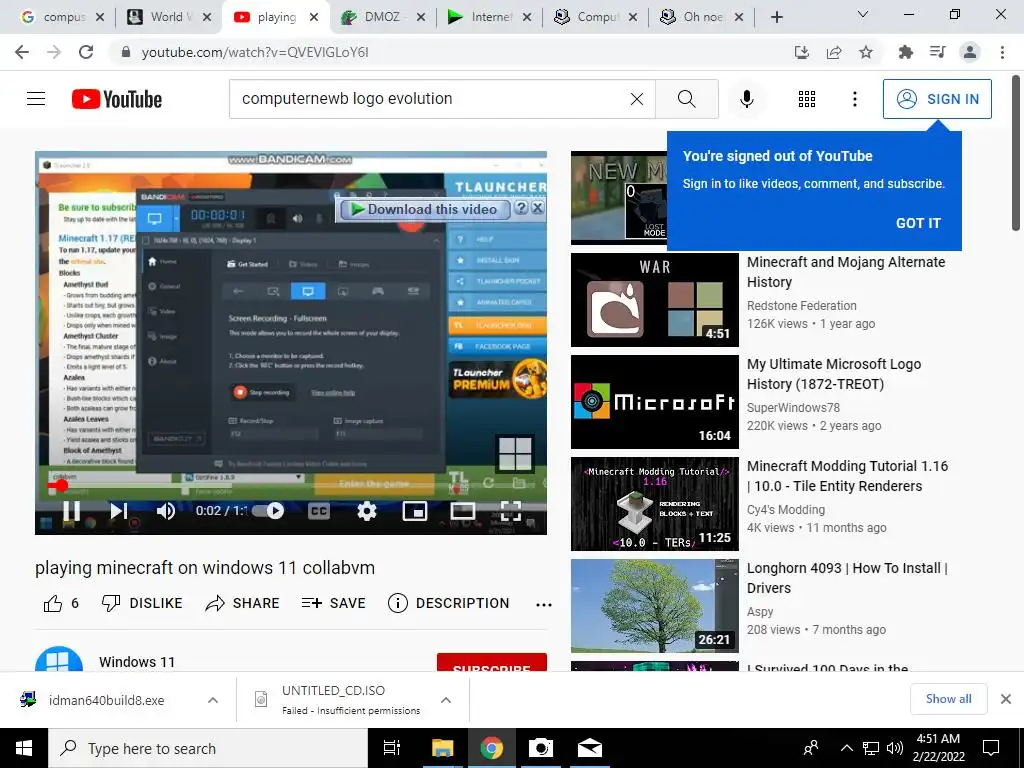Viewport: 1024px width, 768px height.
Task: Open My Ultimate Microsoft Logo History title
Action: coord(834,374)
